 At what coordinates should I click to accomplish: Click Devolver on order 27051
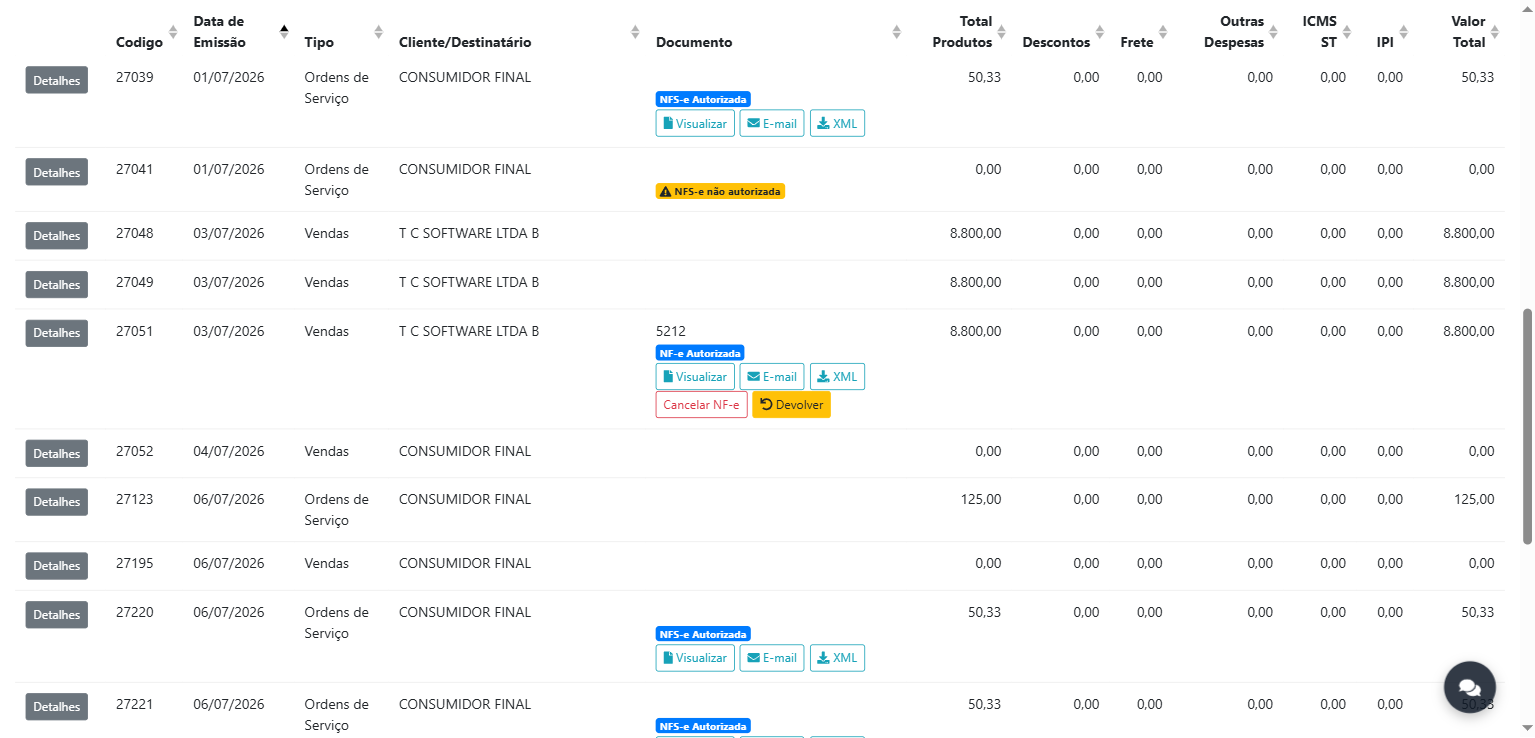[x=791, y=405]
